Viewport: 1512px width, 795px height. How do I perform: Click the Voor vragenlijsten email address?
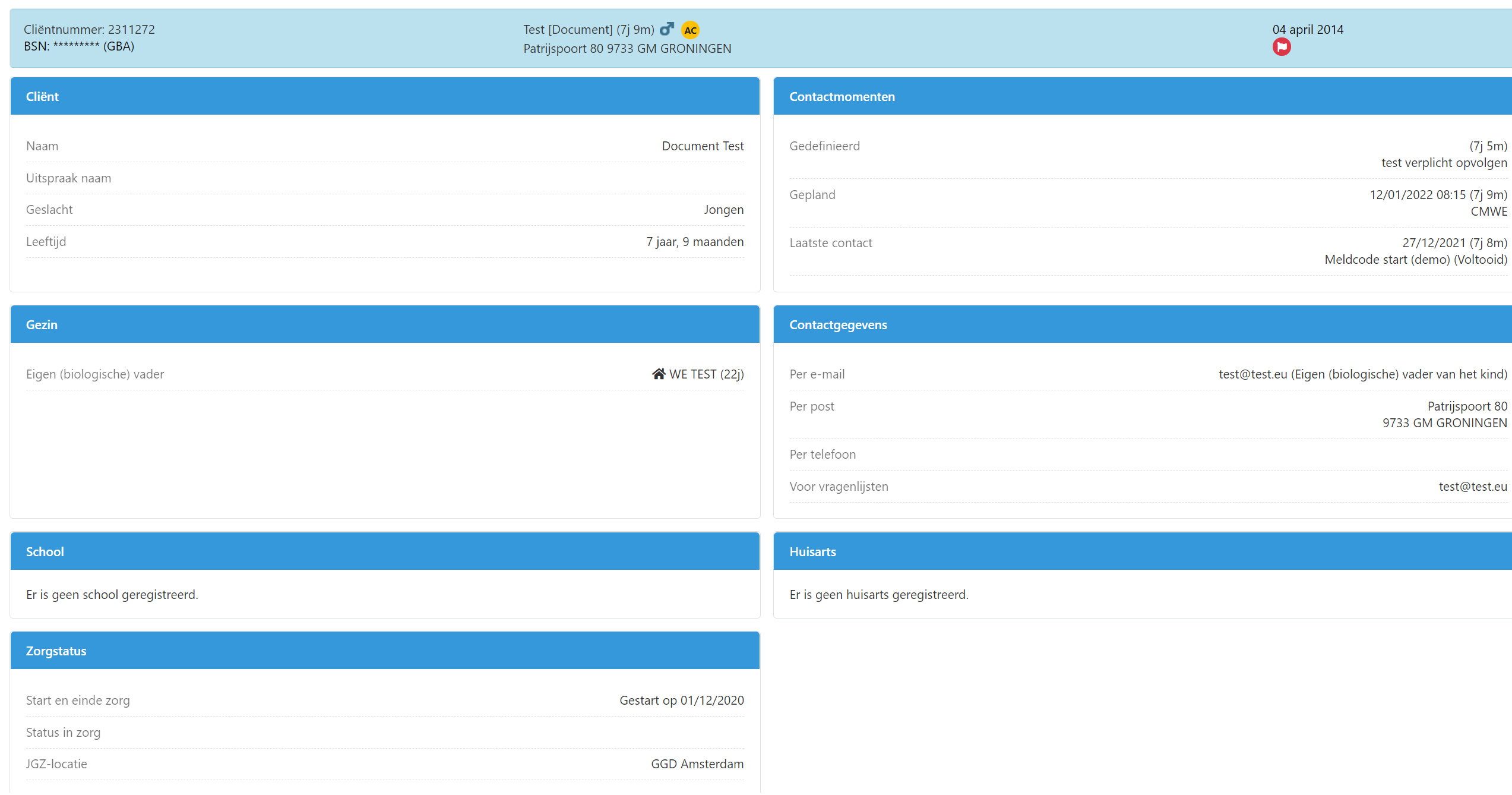pyautogui.click(x=1472, y=487)
